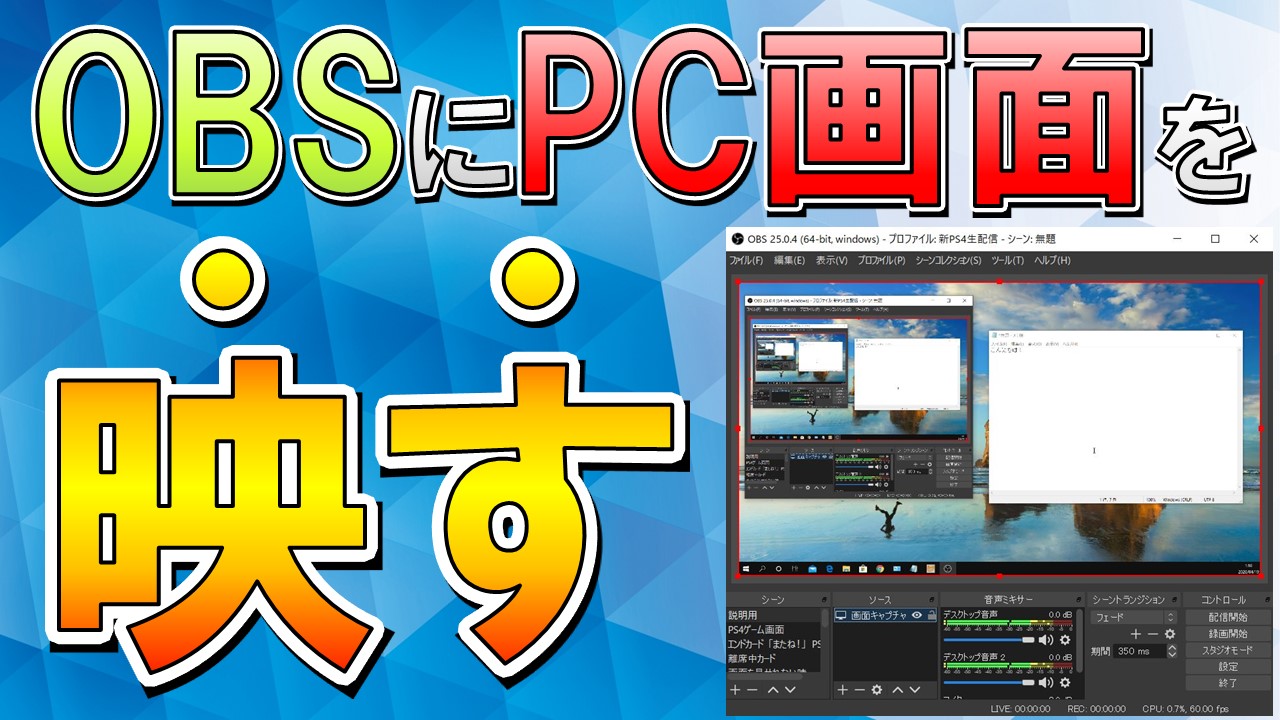1280x720 pixels.
Task: Move the source up in the Sources panel
Action: (x=898, y=690)
